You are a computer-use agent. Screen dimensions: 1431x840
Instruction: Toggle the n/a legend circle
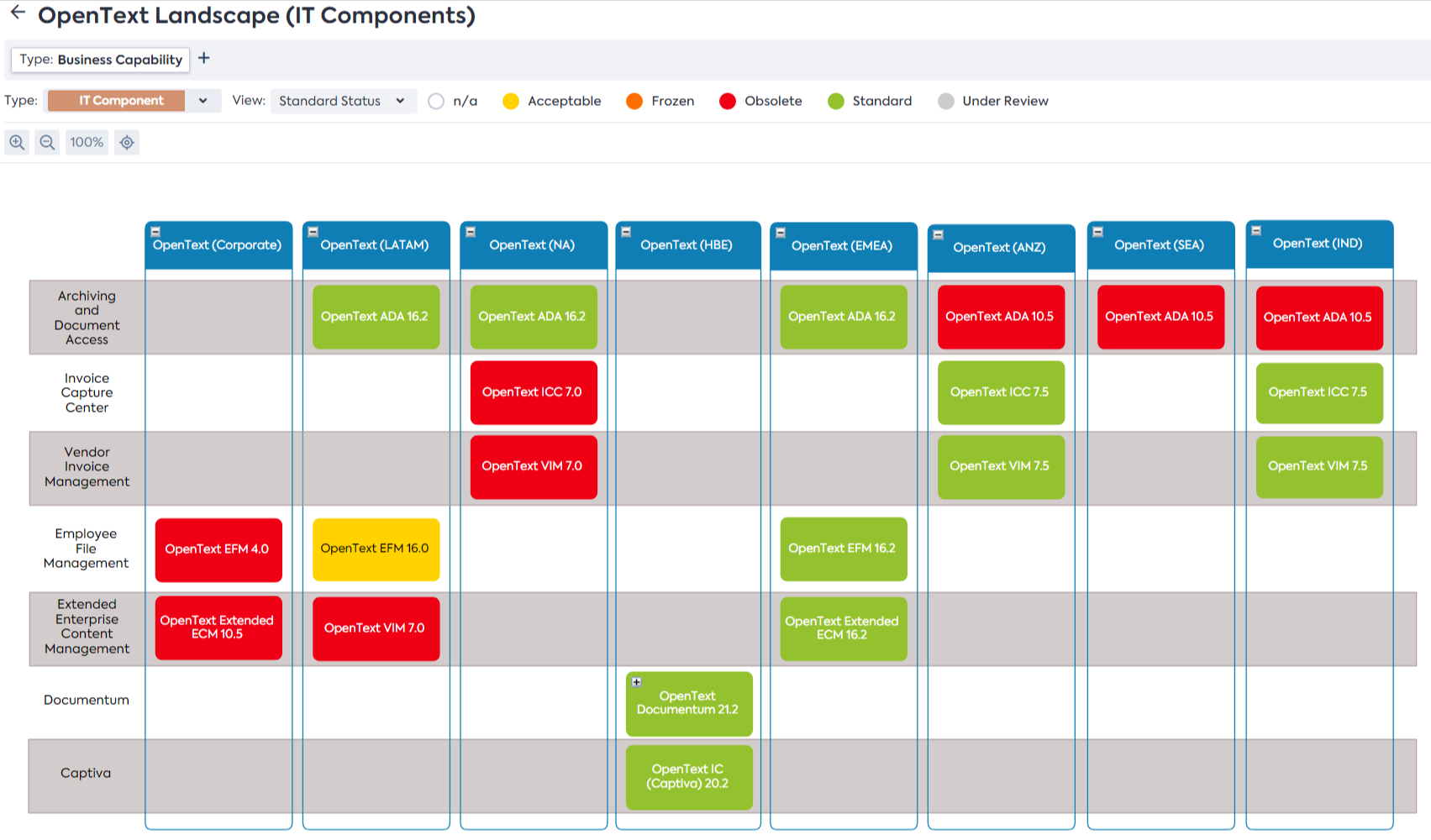[436, 101]
